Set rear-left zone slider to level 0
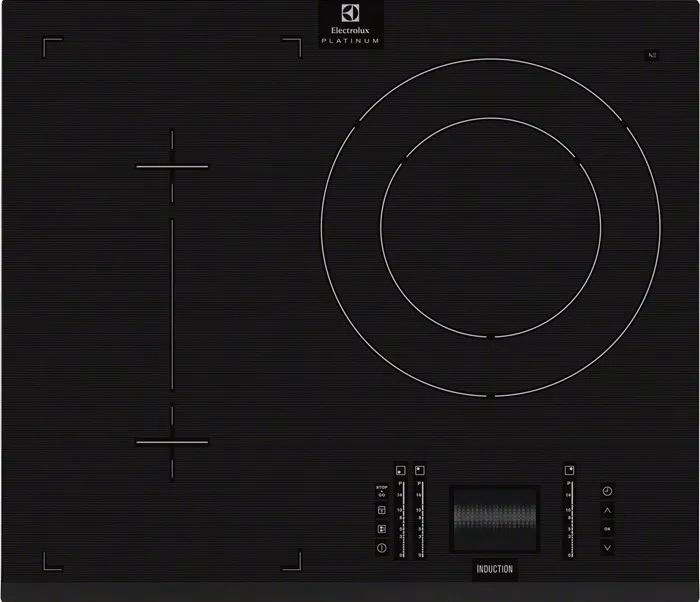 420,553
